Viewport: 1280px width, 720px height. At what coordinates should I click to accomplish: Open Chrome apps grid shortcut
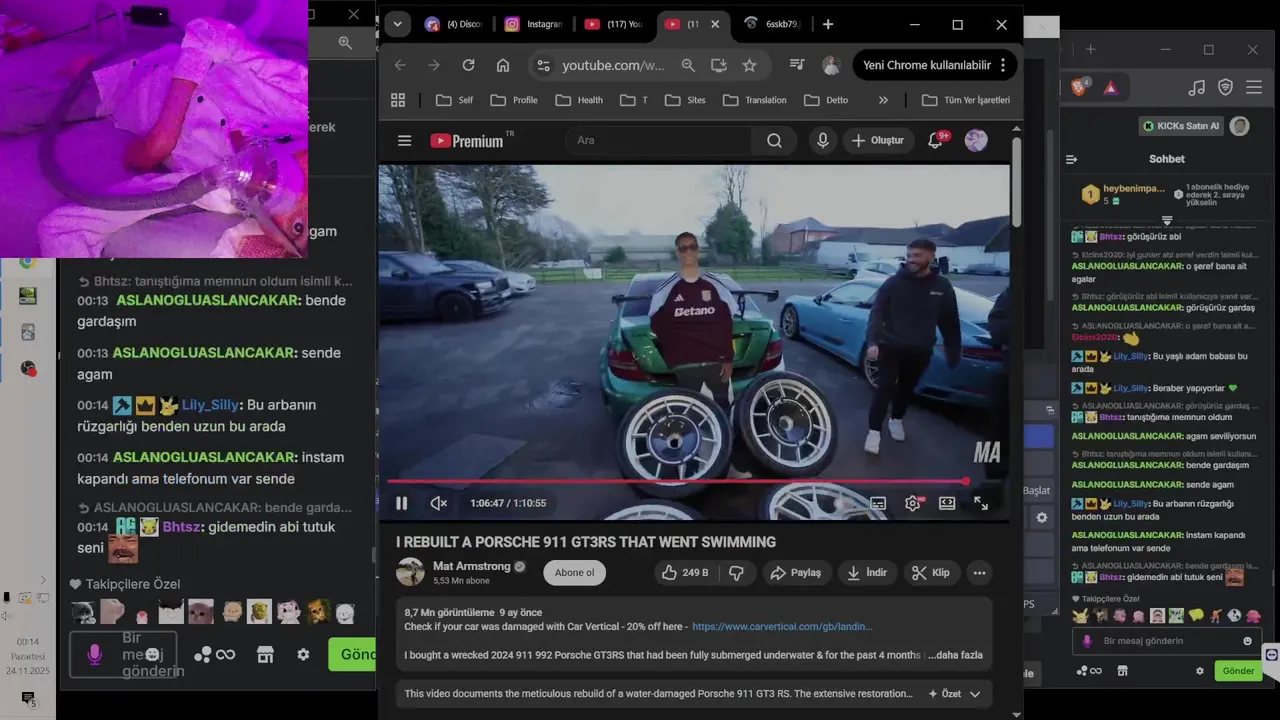(398, 100)
